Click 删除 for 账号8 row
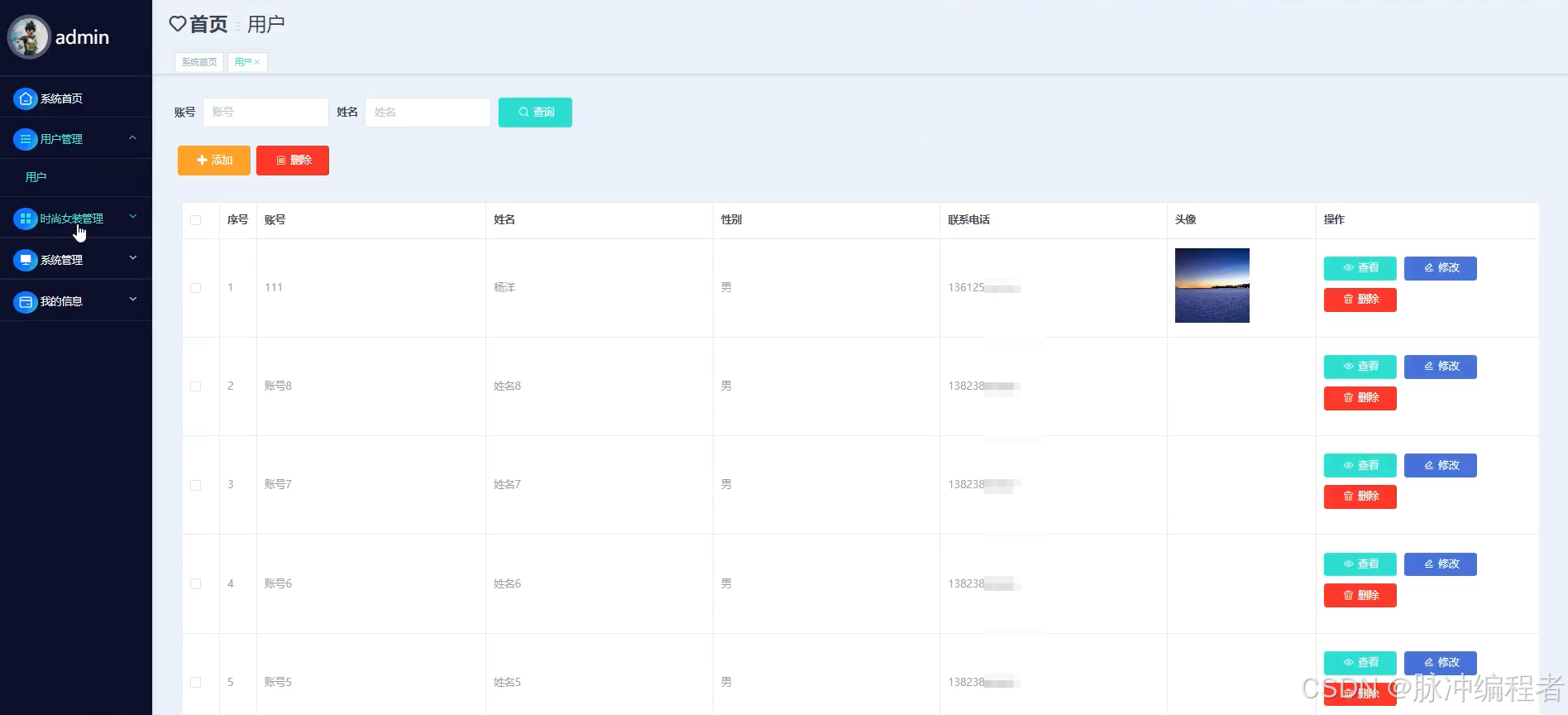Screen dimensions: 1568x715 [1360, 398]
